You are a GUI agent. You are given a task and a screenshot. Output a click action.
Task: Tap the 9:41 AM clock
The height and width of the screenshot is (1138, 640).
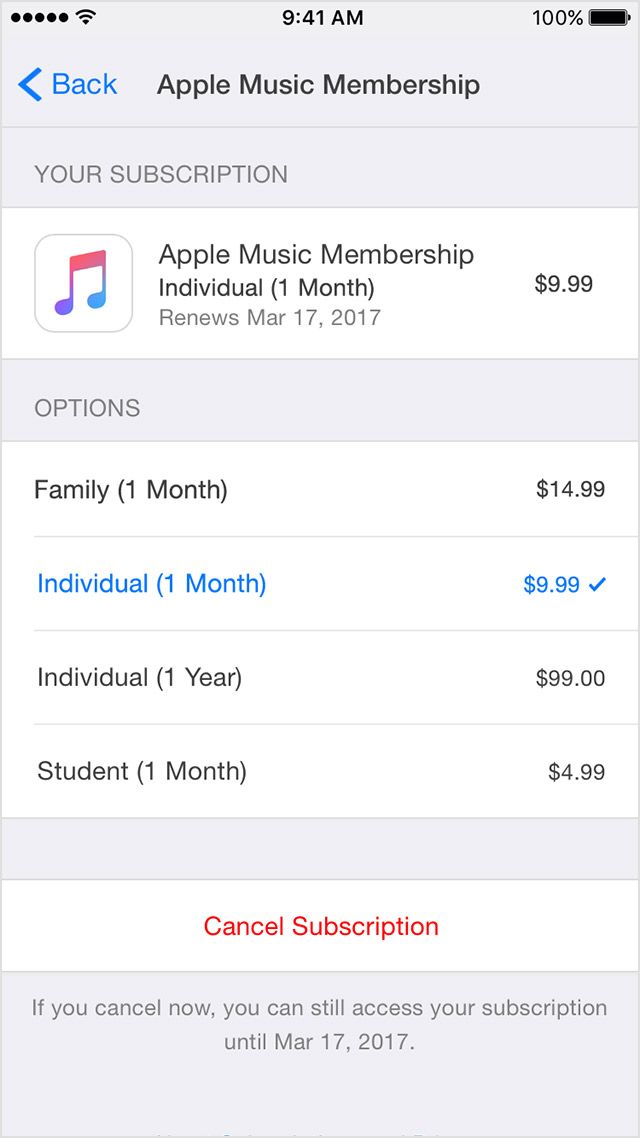(x=320, y=17)
